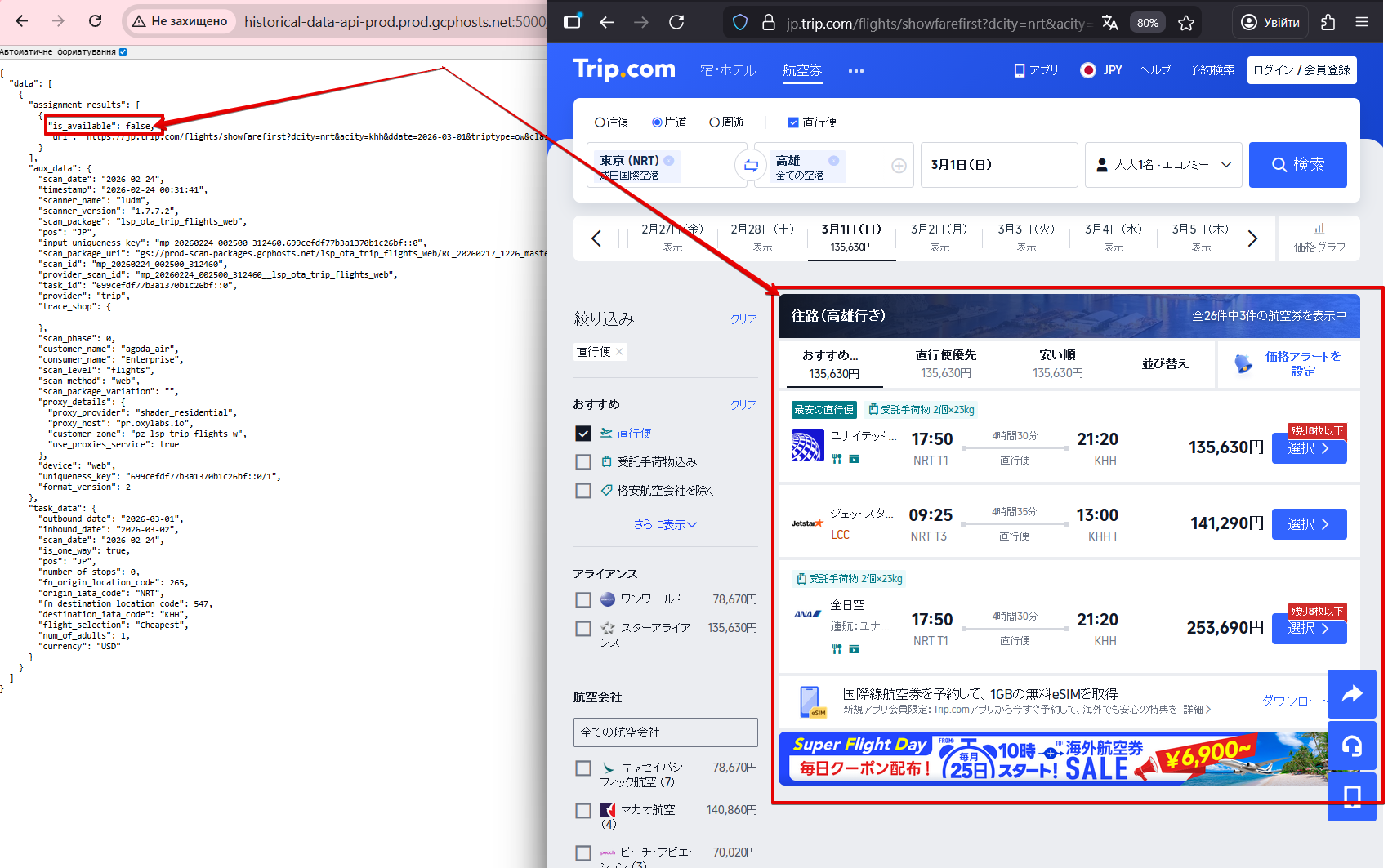Uncheck the 直行便 filter checkbox

[583, 434]
